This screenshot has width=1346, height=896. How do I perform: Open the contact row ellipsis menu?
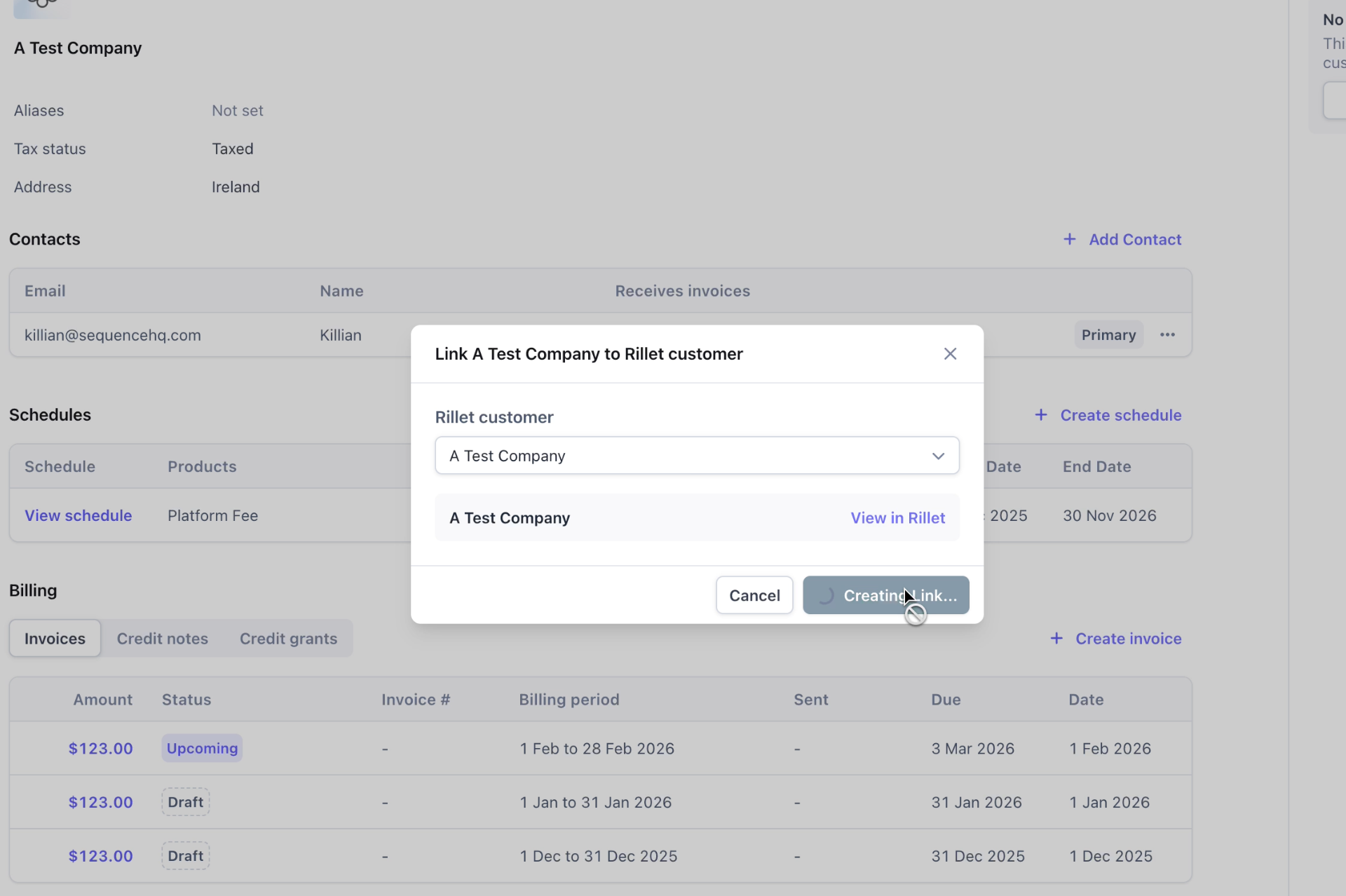tap(1168, 335)
